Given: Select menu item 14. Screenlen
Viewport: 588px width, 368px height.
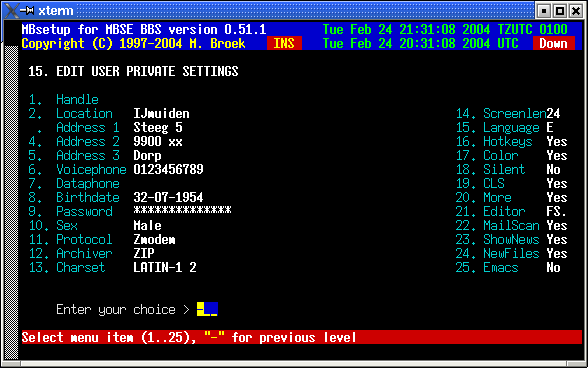Looking at the screenshot, I should click(501, 113).
